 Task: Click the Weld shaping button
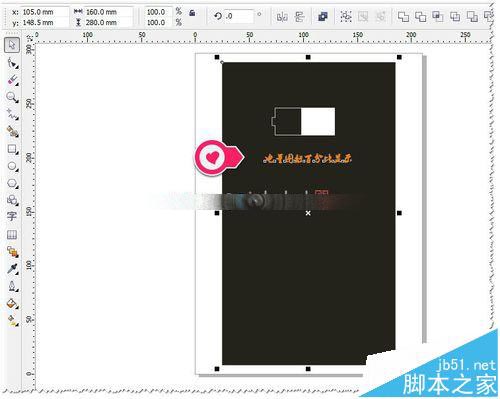[403, 16]
